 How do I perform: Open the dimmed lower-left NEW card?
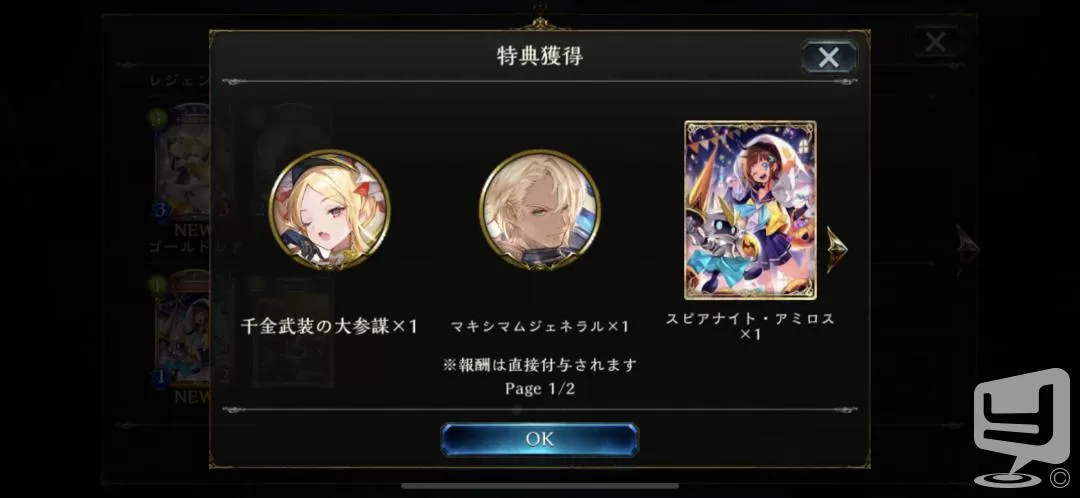click(x=182, y=338)
